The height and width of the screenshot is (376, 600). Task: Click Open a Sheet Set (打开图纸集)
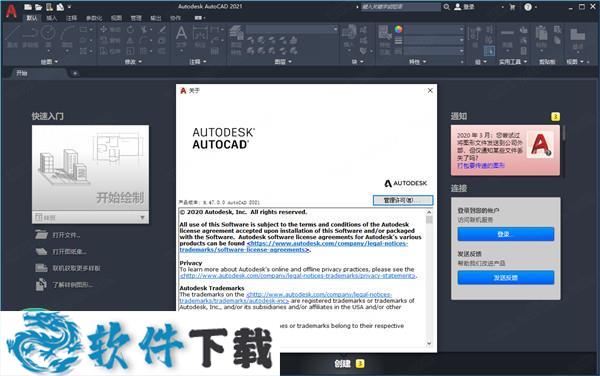pyautogui.click(x=69, y=251)
